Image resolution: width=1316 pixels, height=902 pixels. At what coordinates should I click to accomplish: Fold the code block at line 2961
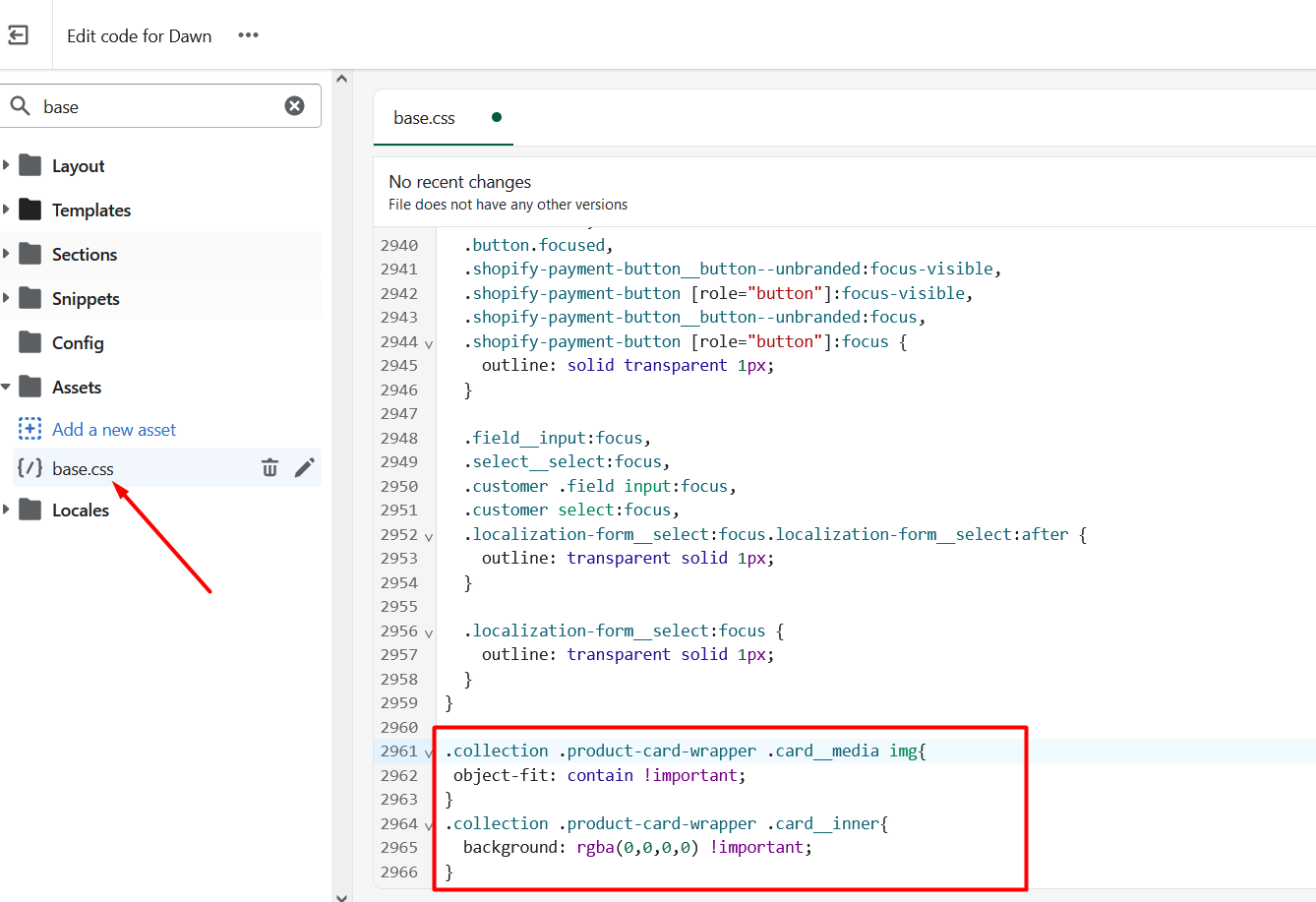(429, 752)
